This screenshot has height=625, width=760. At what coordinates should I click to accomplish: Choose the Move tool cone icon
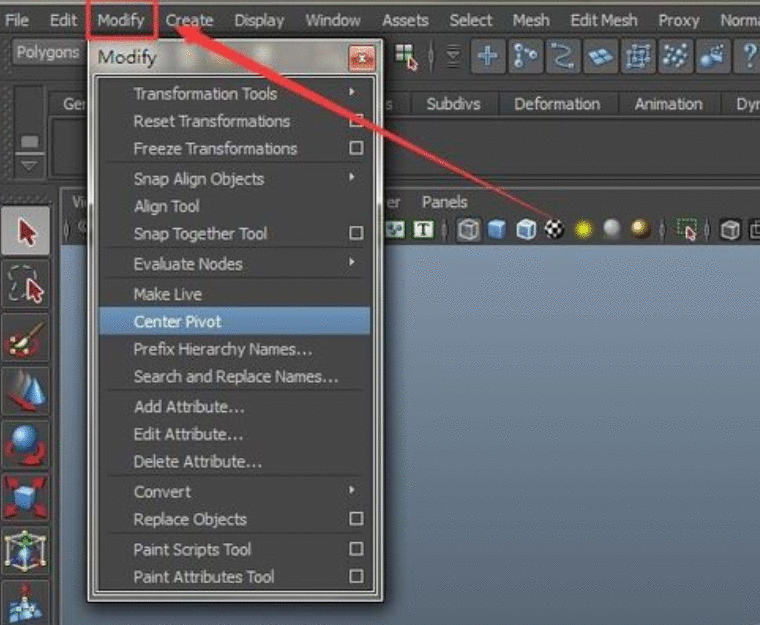click(x=26, y=390)
